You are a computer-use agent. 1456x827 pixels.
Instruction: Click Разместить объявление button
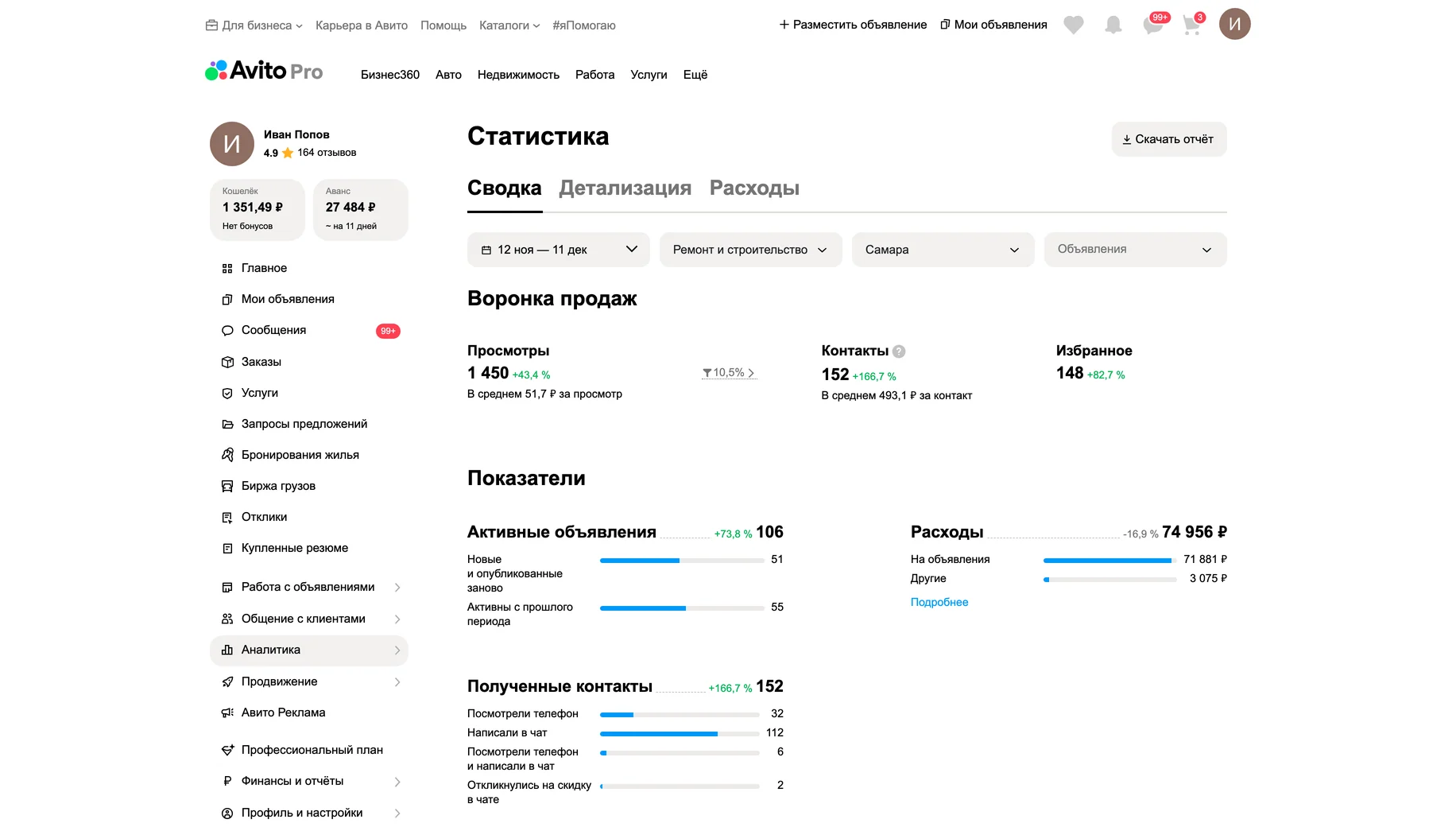click(853, 25)
